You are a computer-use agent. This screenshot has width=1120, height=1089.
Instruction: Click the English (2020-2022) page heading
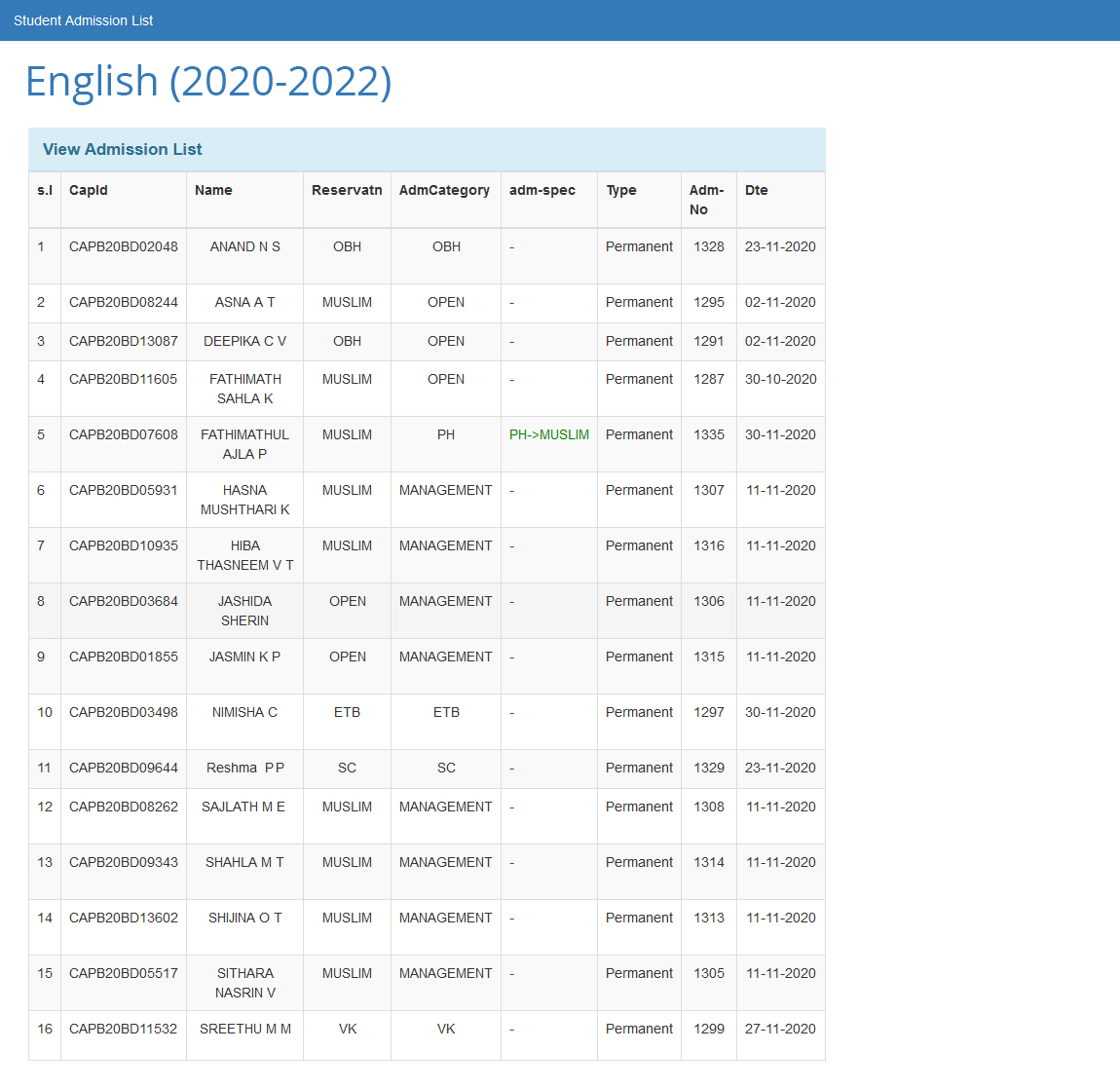click(x=208, y=81)
